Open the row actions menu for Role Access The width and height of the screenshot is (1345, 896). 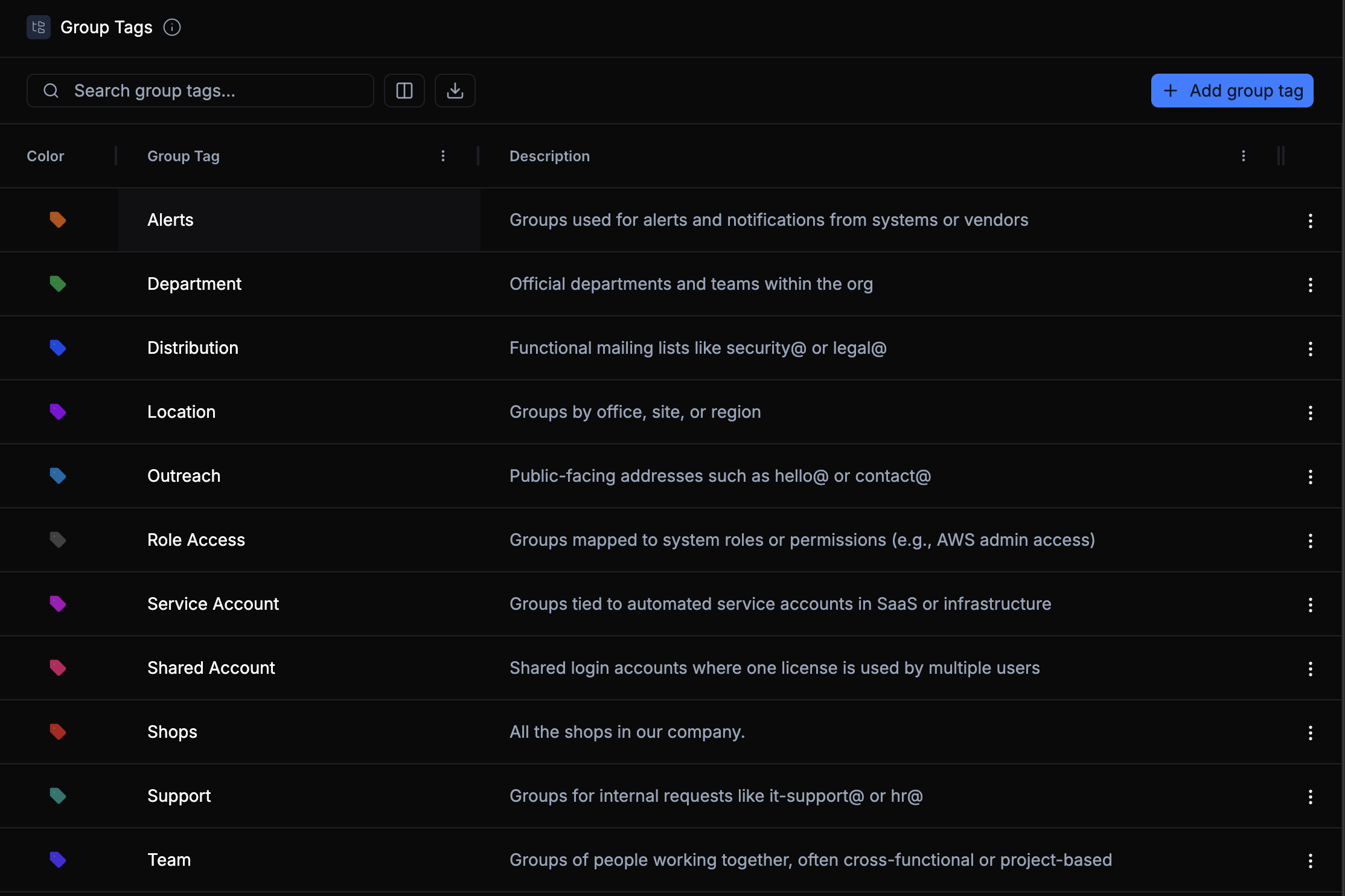(1310, 541)
